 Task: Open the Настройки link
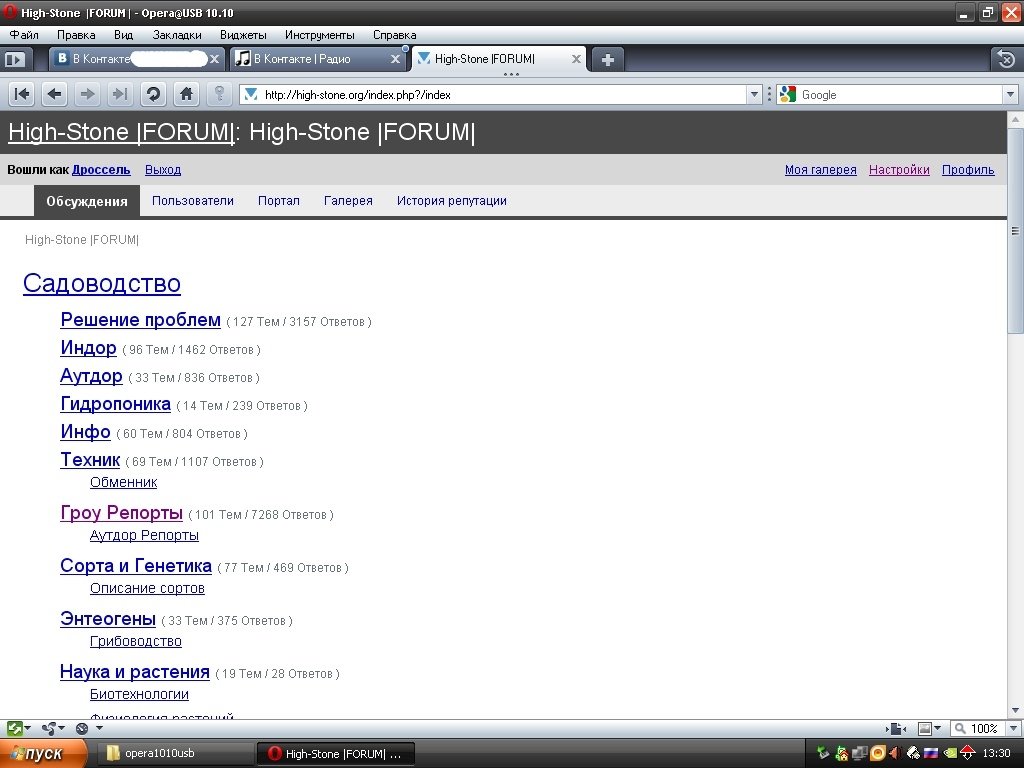coord(899,170)
